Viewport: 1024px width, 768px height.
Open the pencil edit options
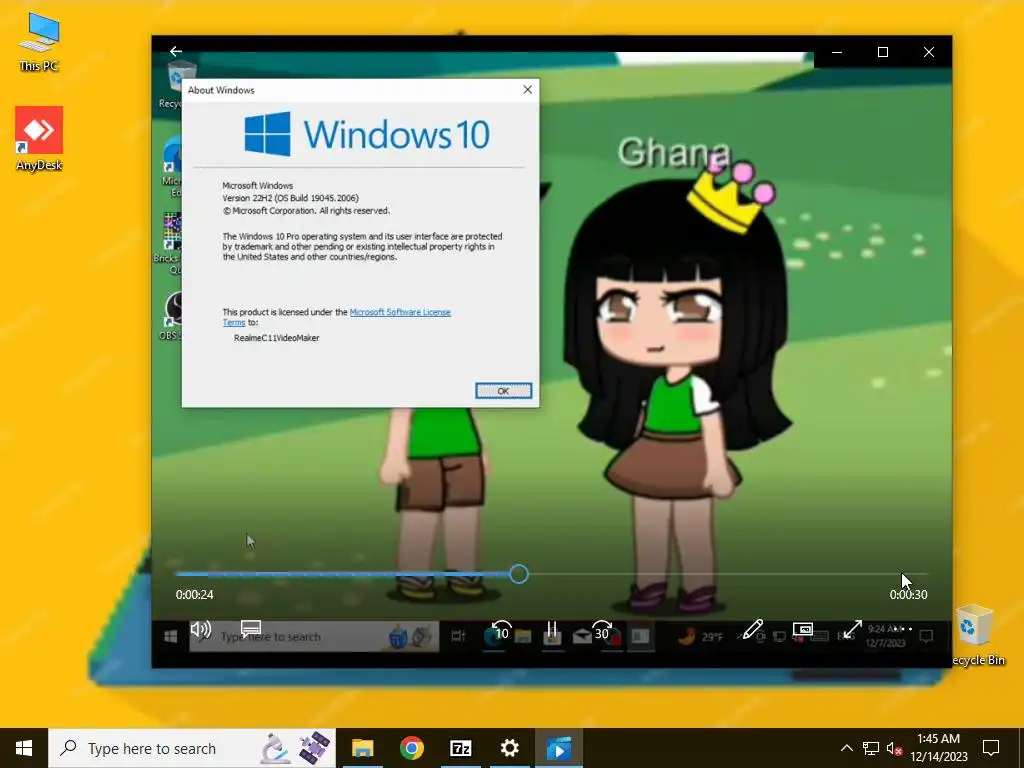point(752,630)
